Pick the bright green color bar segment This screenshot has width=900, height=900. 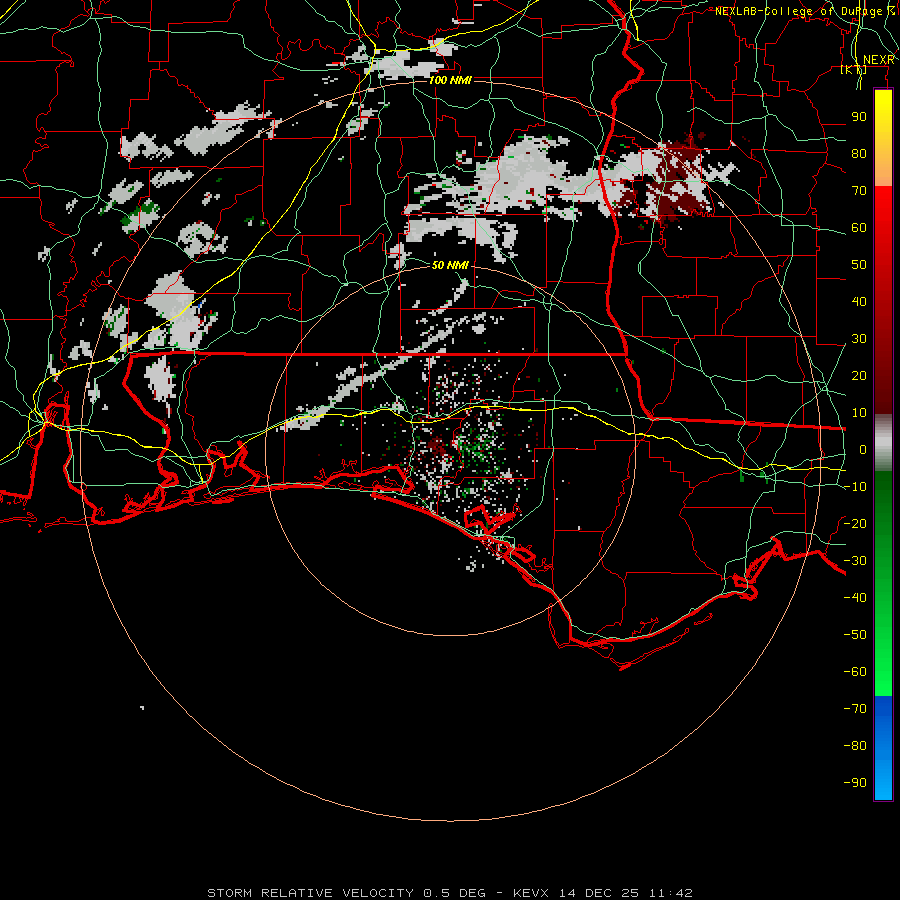(x=883, y=660)
